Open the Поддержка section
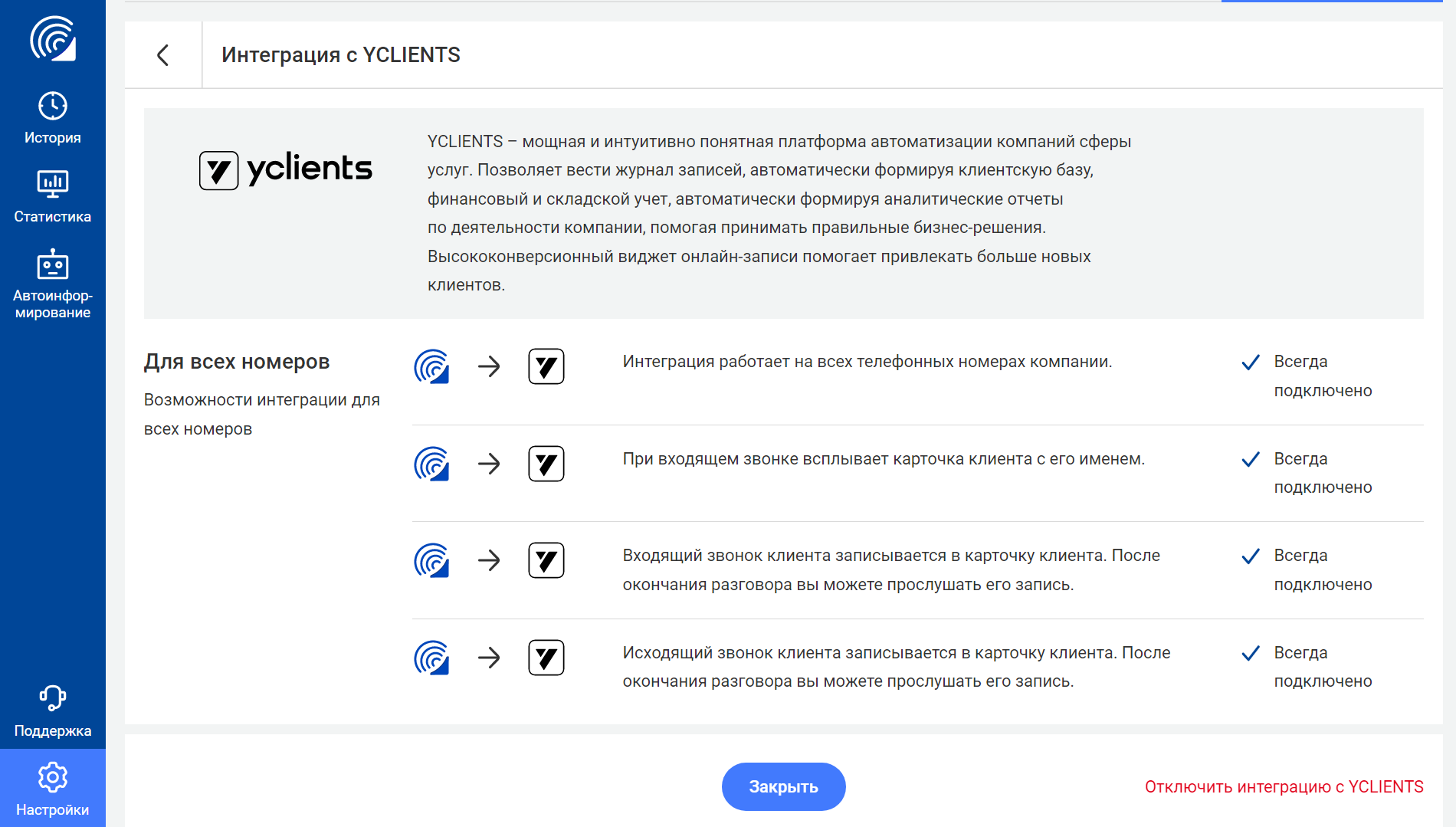Viewport: 1456px width, 827px height. 53,711
